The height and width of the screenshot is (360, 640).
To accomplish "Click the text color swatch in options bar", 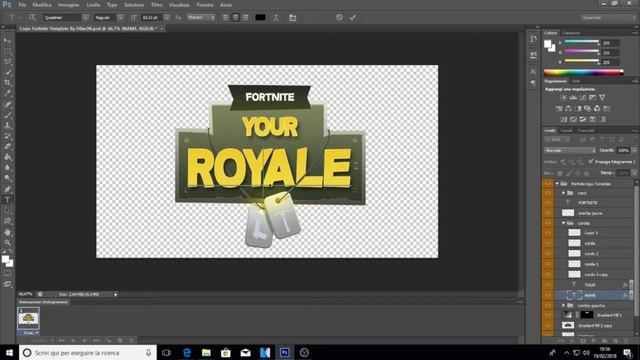I will pyautogui.click(x=260, y=18).
